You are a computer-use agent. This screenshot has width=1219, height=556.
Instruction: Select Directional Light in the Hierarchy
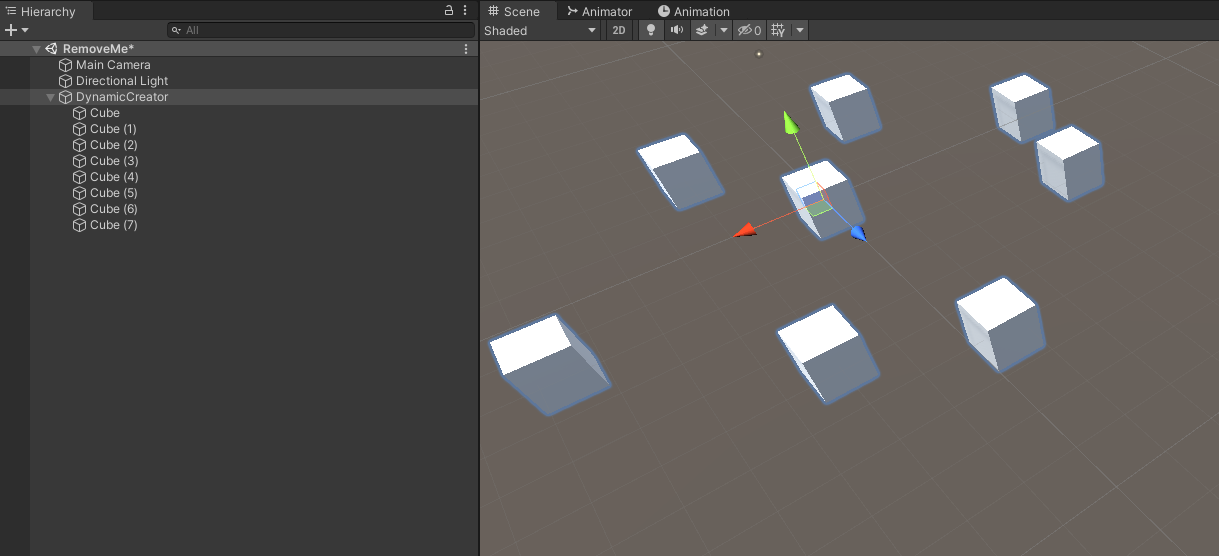click(122, 81)
